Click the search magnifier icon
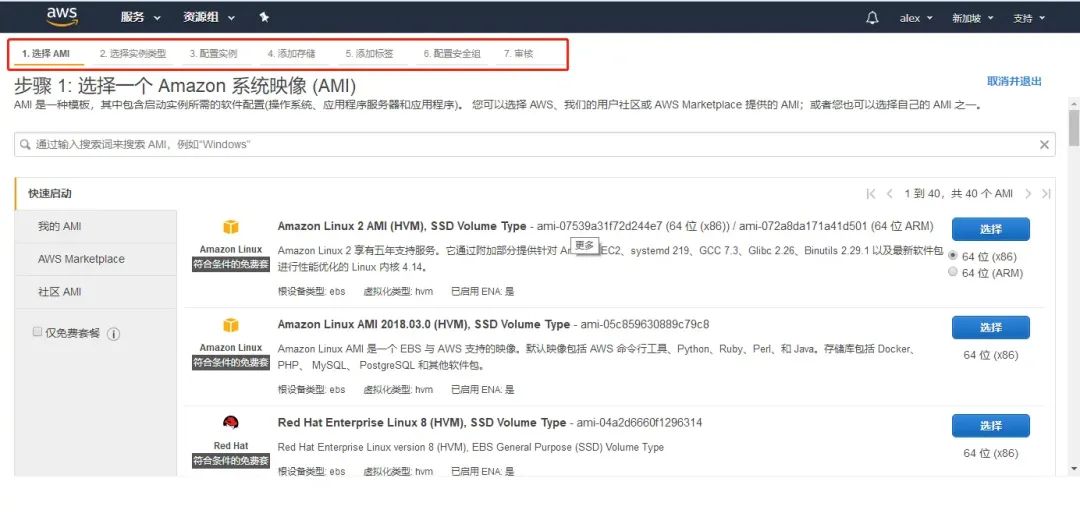Image resolution: width=1080 pixels, height=524 pixels. click(x=25, y=145)
